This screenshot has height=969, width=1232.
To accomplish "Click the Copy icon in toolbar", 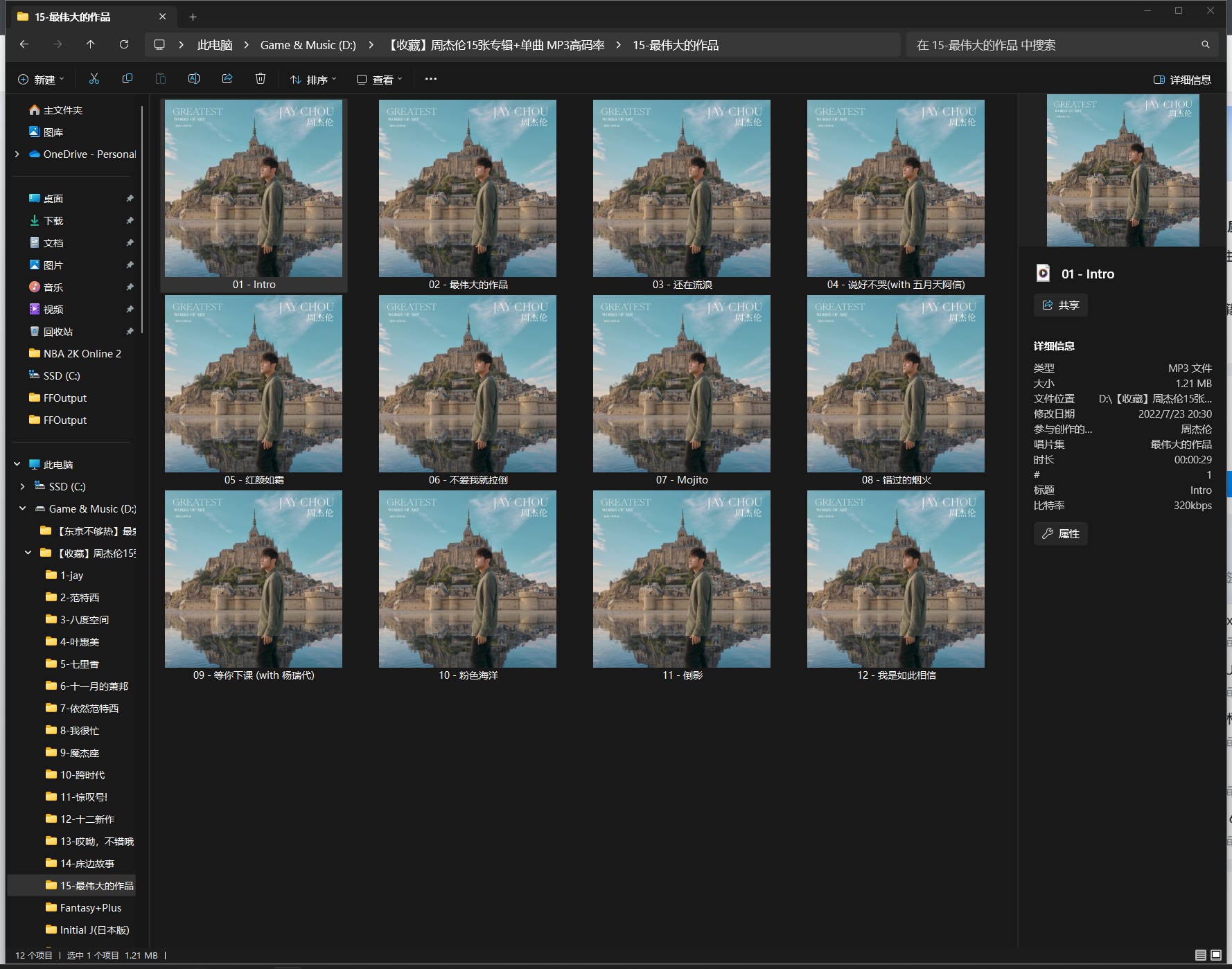I will [127, 79].
